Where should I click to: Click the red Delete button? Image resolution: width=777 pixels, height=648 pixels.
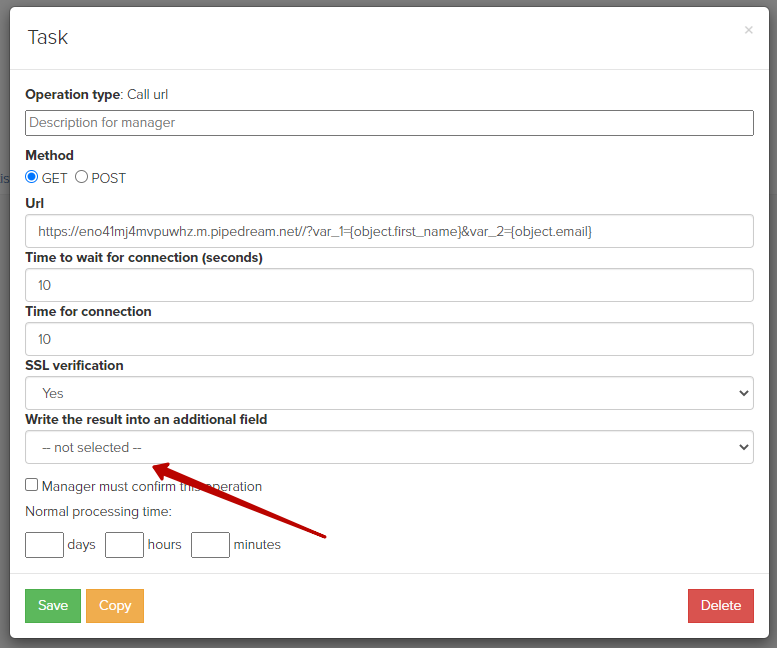coord(721,605)
